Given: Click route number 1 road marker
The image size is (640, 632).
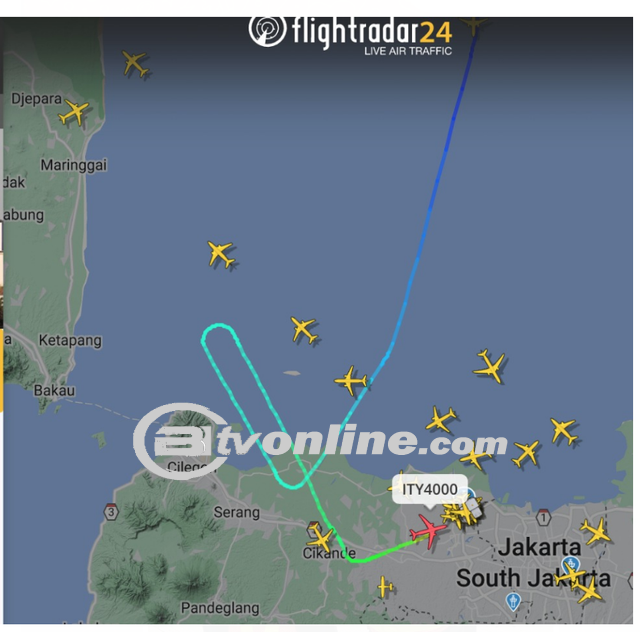Looking at the screenshot, I should coord(543,517).
